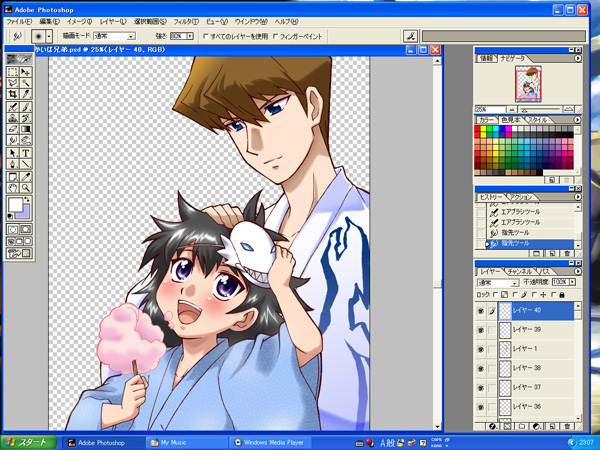The height and width of the screenshot is (450, 600).
Task: Select the Eyedropper tool
Action: pyautogui.click(x=25, y=177)
